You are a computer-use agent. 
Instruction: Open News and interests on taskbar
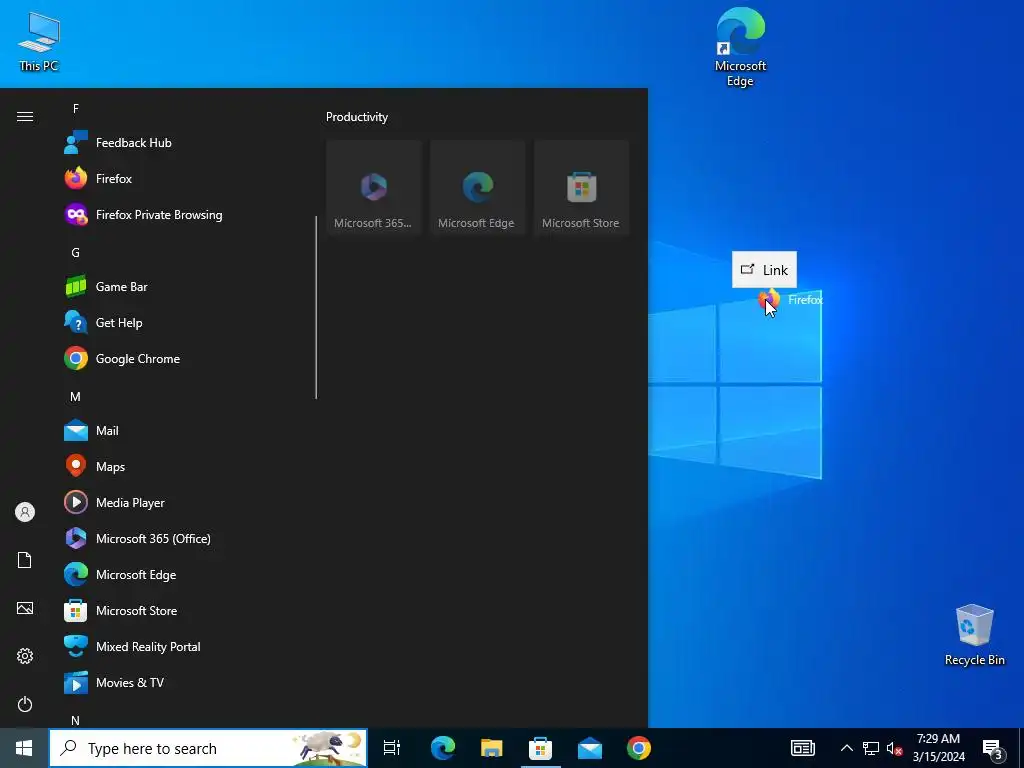click(803, 748)
